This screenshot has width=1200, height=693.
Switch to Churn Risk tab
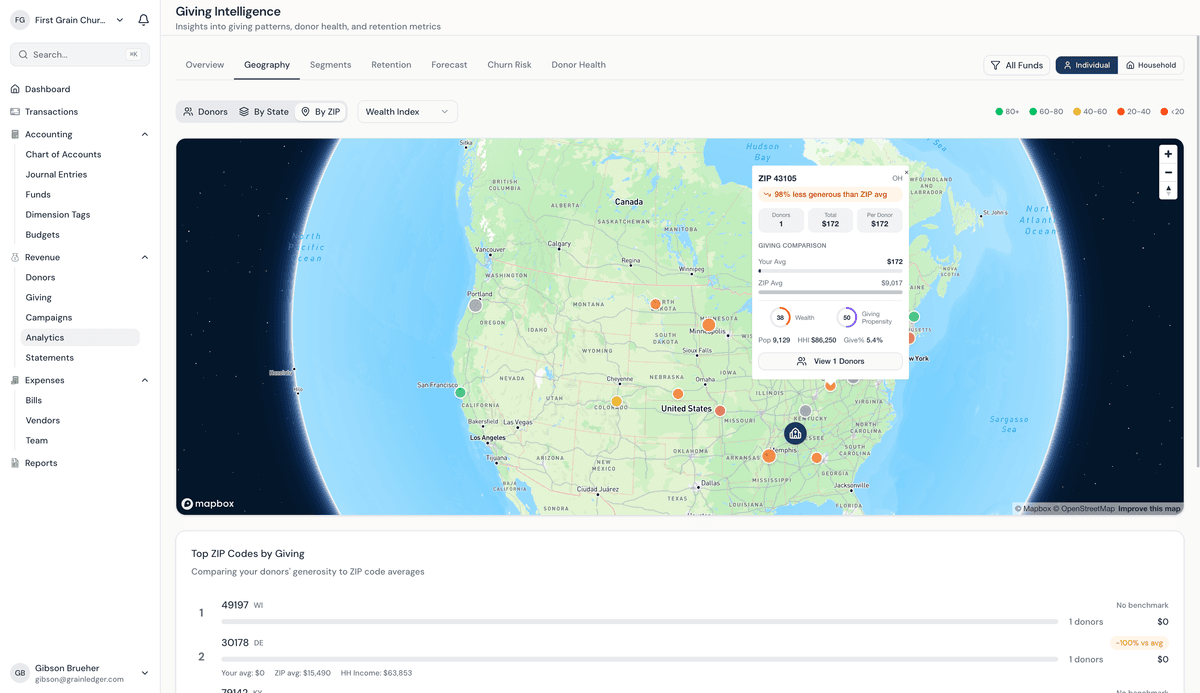pyautogui.click(x=509, y=65)
